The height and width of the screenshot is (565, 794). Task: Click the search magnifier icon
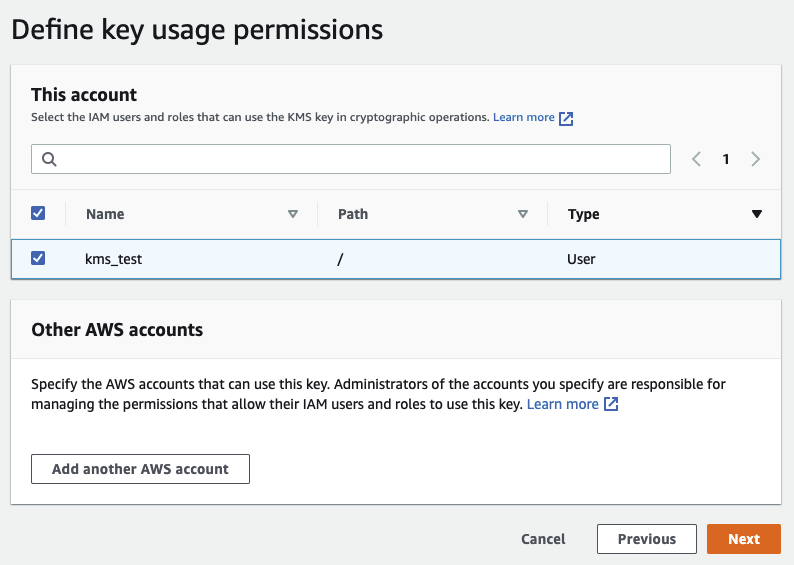pyautogui.click(x=48, y=159)
